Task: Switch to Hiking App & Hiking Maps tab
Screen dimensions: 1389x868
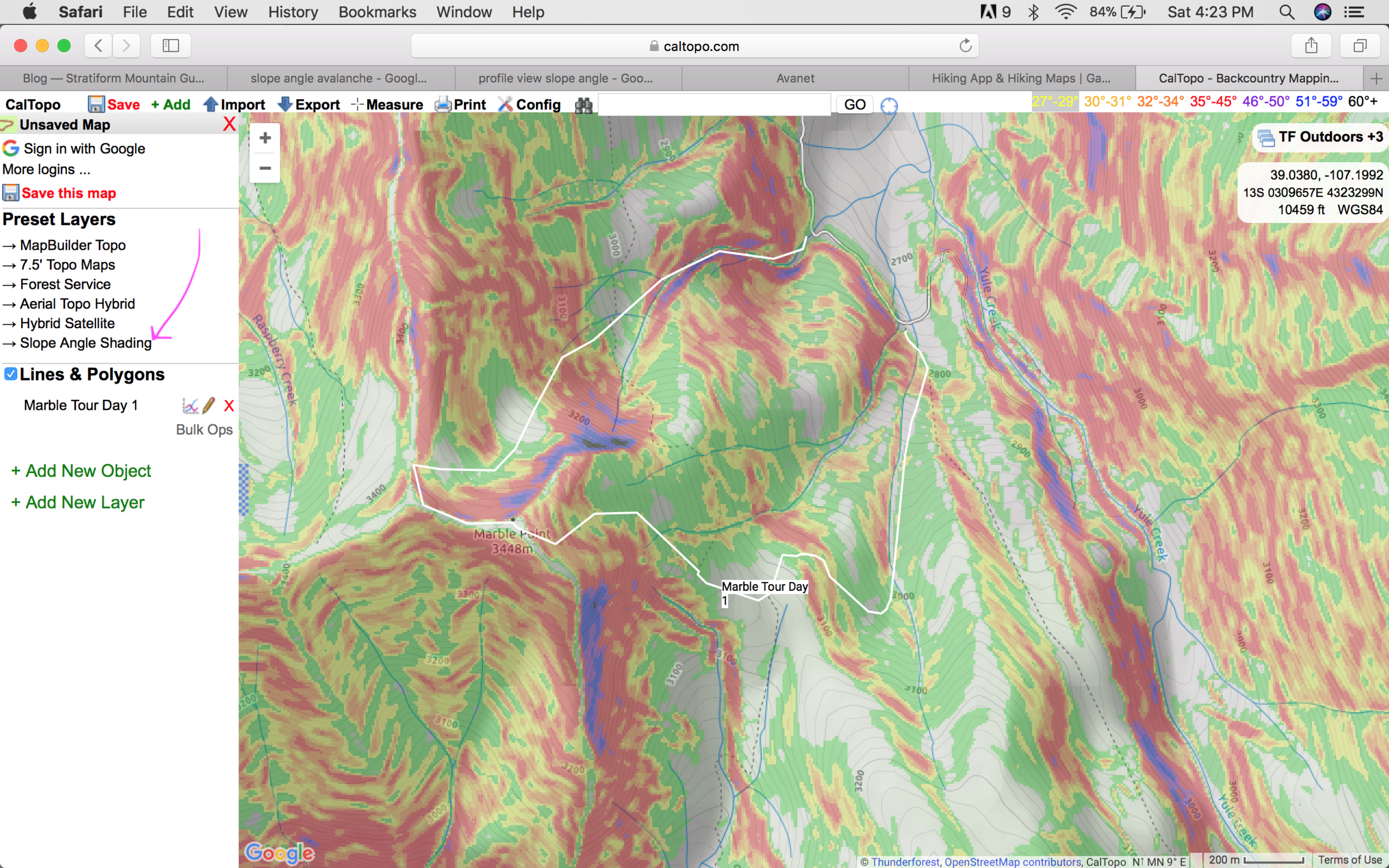Action: point(1022,78)
